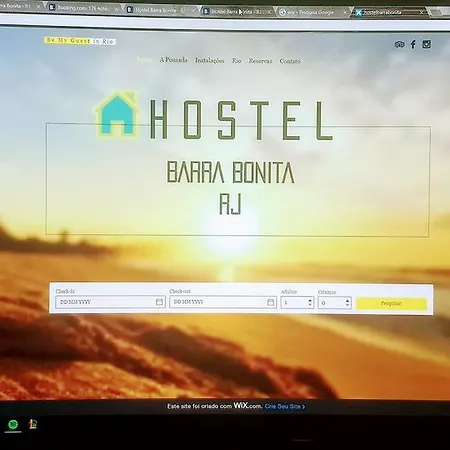Click the Check-in date field
Viewport: 450px width, 450px height.
110,302
